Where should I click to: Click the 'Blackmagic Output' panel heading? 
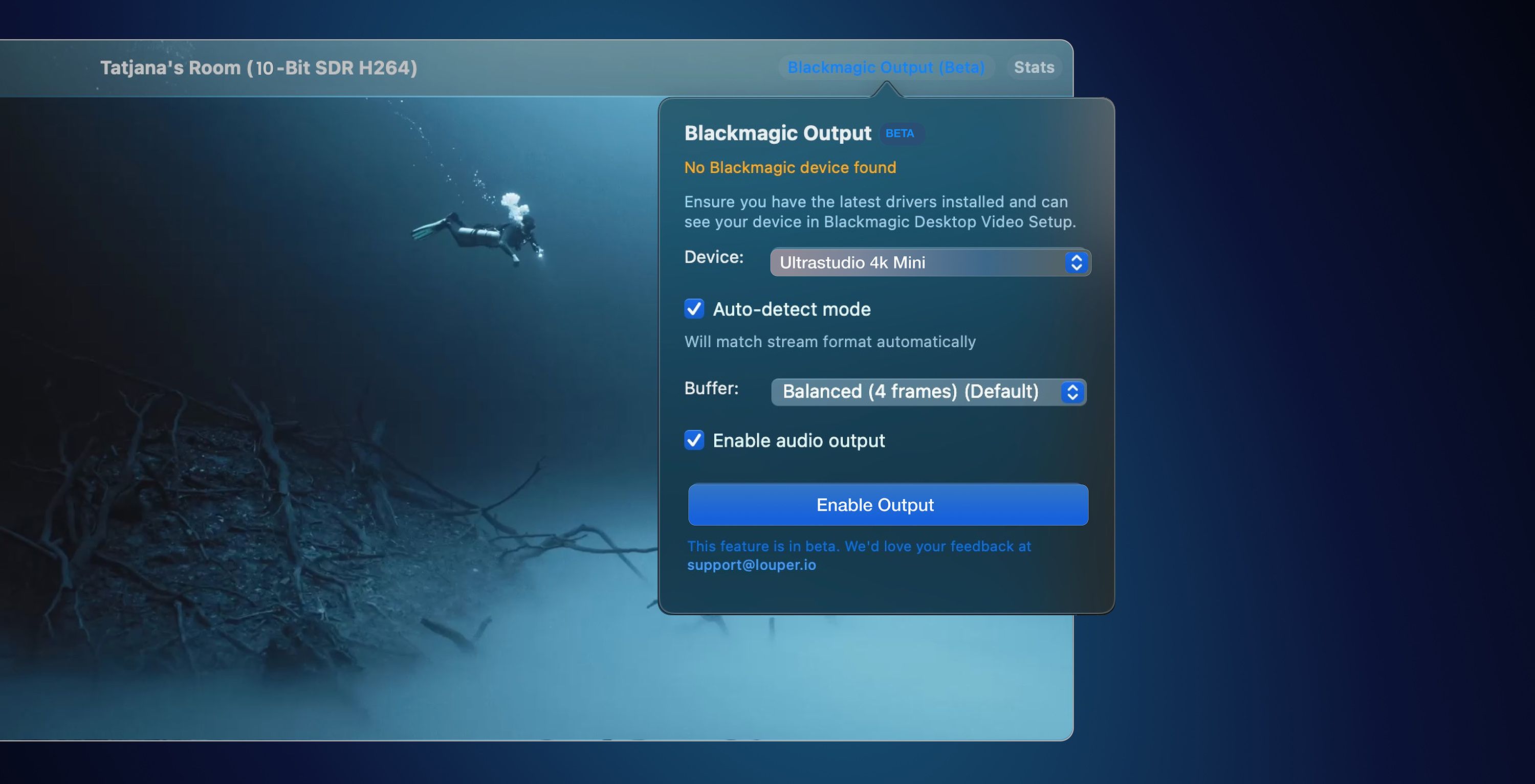click(778, 133)
